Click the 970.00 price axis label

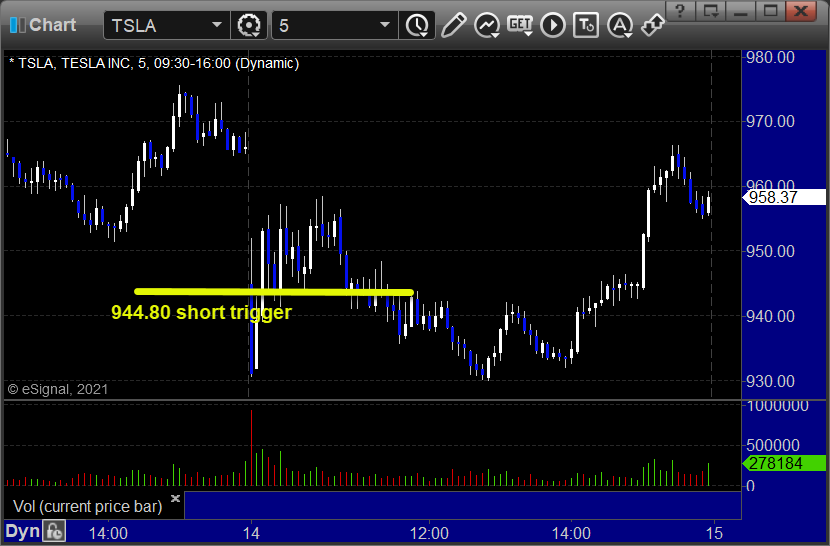pos(770,122)
